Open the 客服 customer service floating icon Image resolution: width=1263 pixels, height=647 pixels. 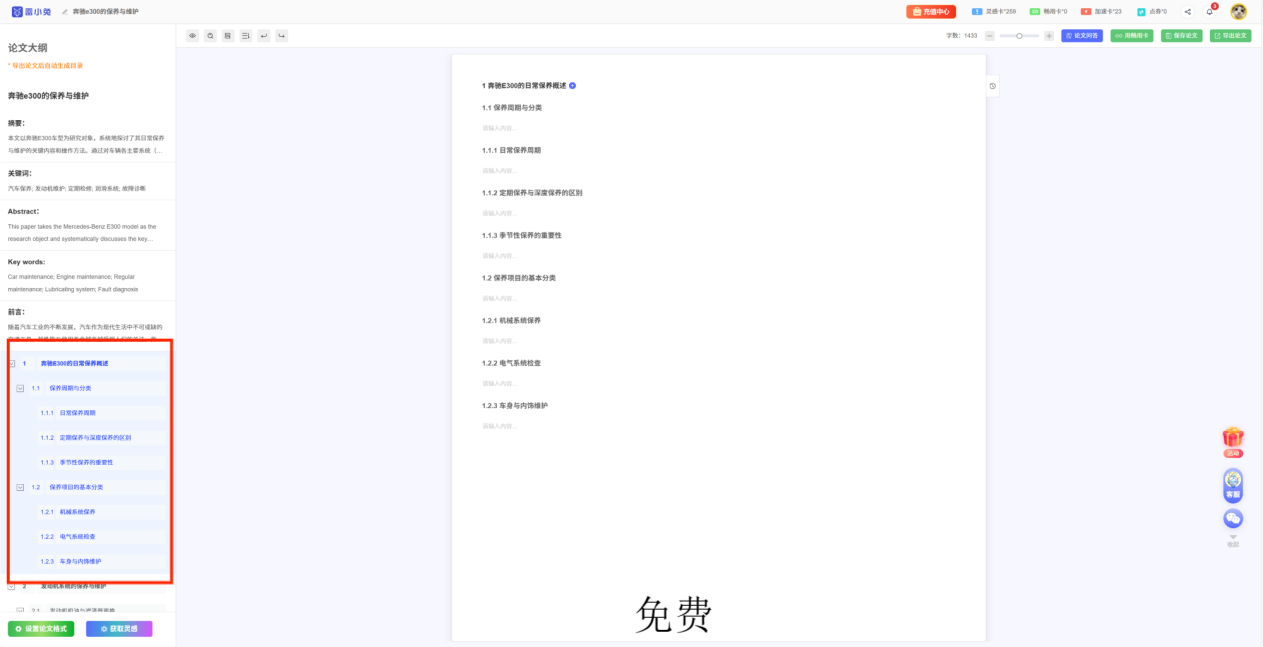pos(1233,485)
